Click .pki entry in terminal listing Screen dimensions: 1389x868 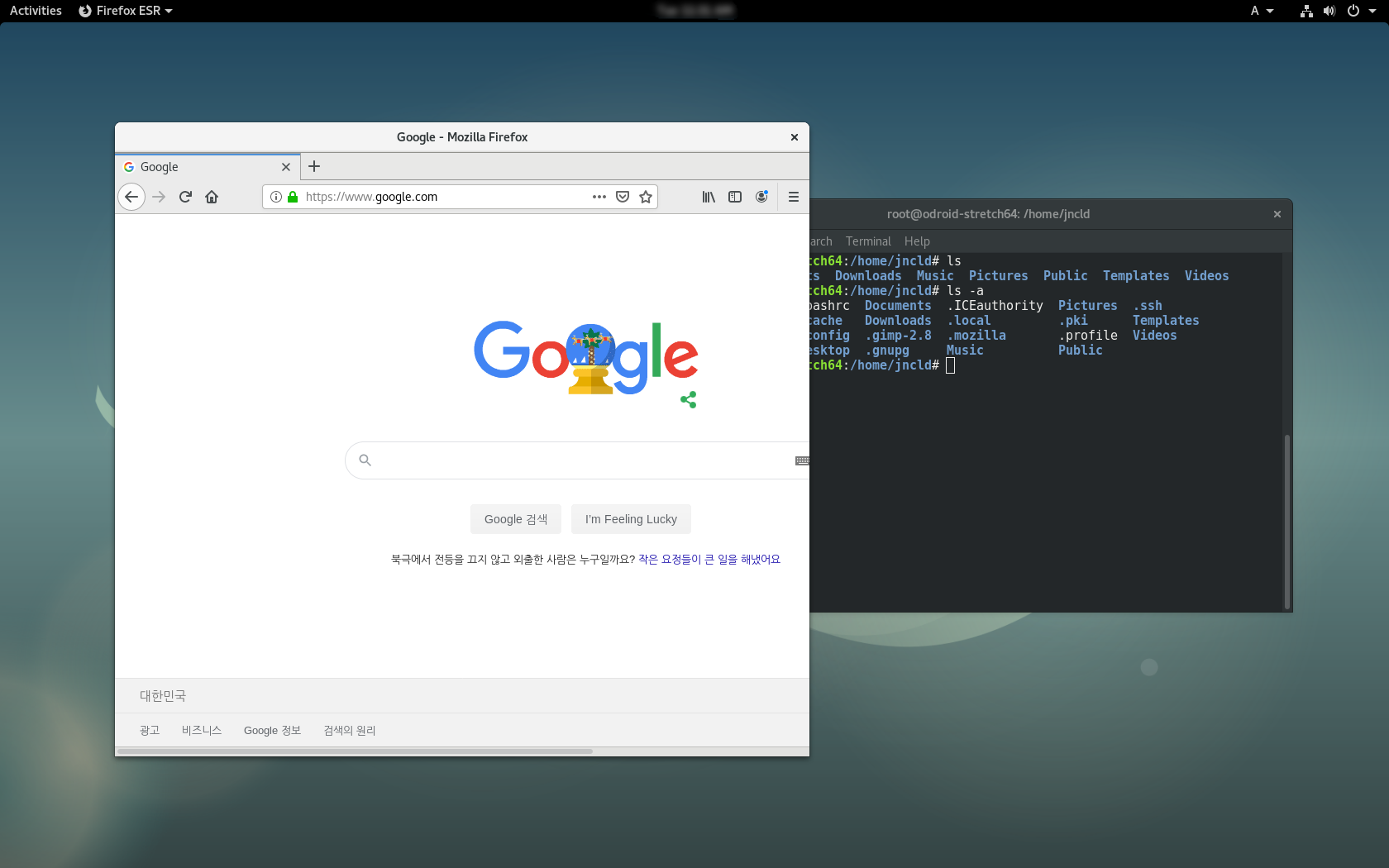[1073, 321]
